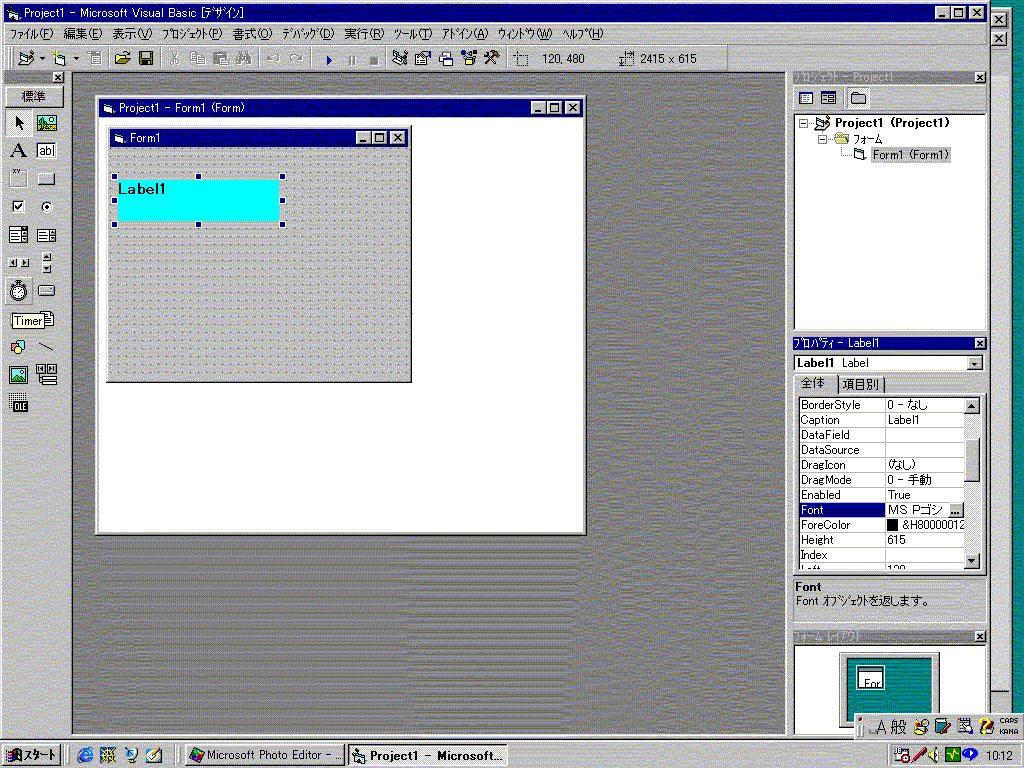Pick the Timer stopwatch tool
The width and height of the screenshot is (1024, 768).
coord(19,291)
